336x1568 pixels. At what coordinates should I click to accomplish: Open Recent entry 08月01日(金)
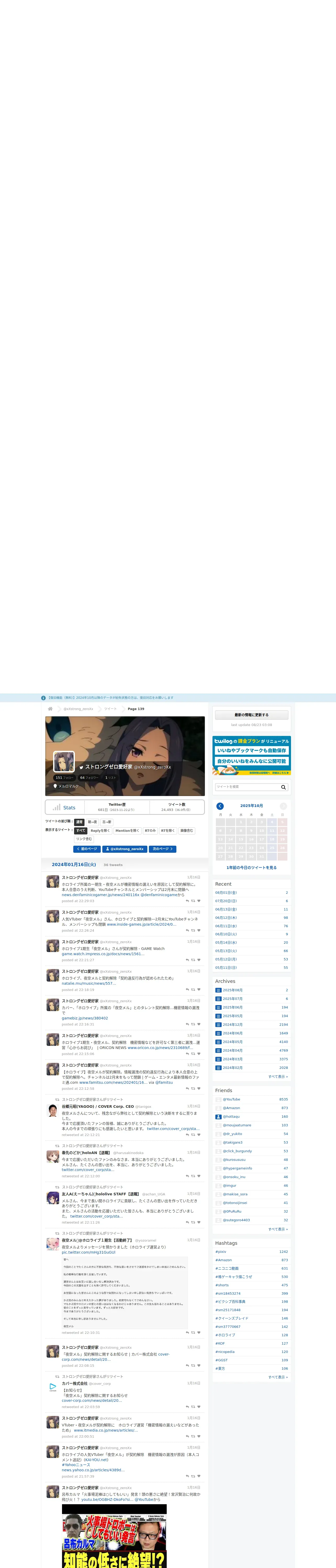[x=226, y=893]
